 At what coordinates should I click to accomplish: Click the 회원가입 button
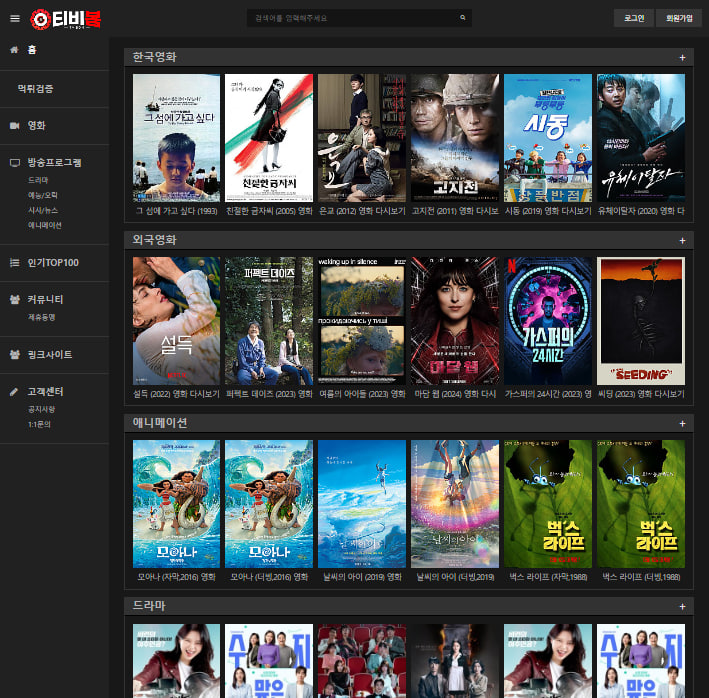(679, 18)
